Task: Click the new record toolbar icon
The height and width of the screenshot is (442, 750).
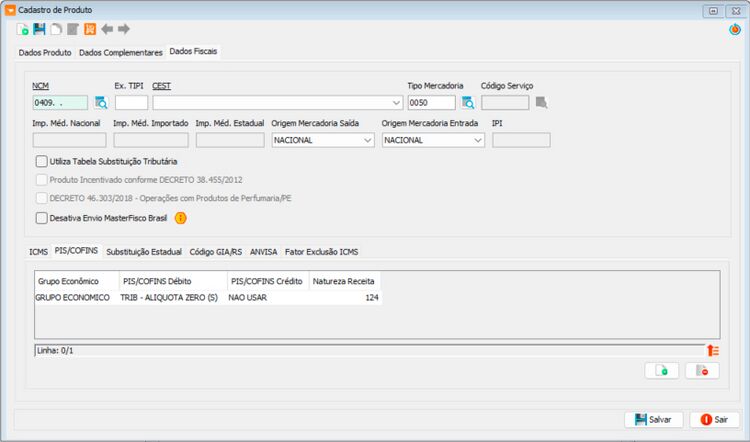Action: (22, 29)
